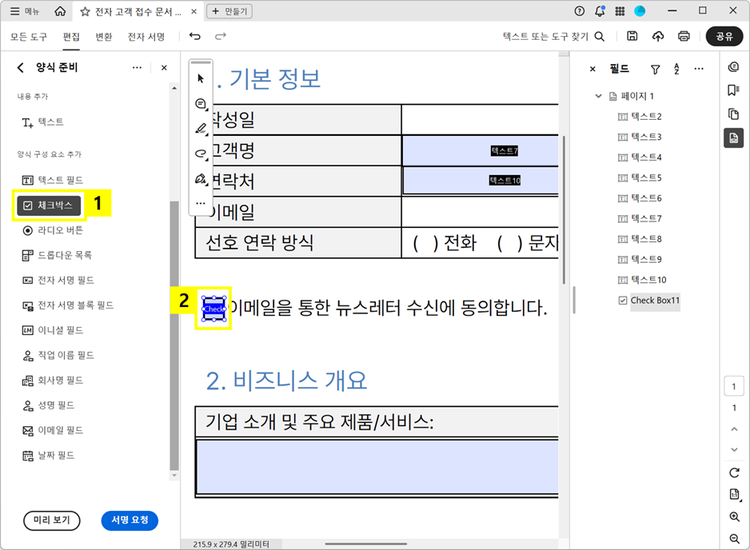Close the 전자 고객 접수 문서 tab
The width and height of the screenshot is (750, 550).
pyautogui.click(x=194, y=11)
